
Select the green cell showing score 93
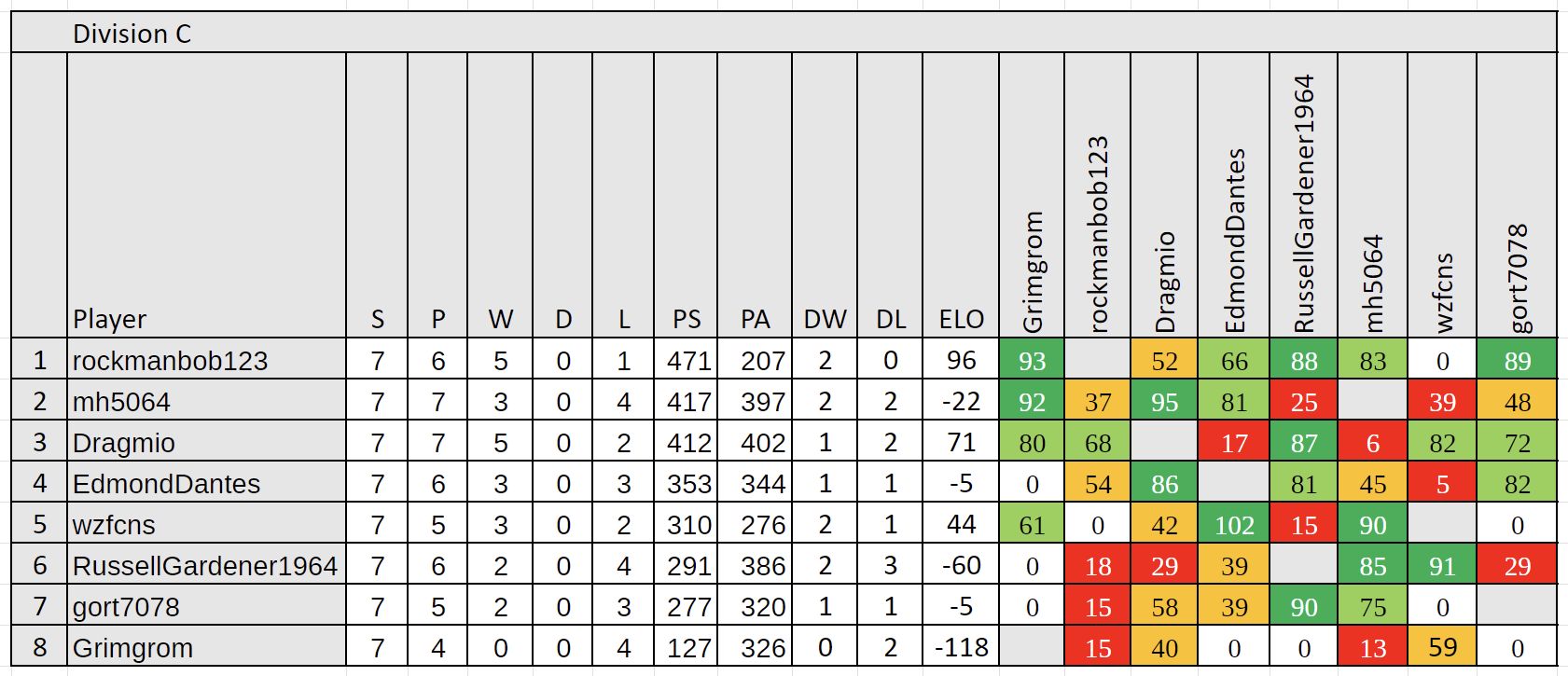click(1032, 361)
